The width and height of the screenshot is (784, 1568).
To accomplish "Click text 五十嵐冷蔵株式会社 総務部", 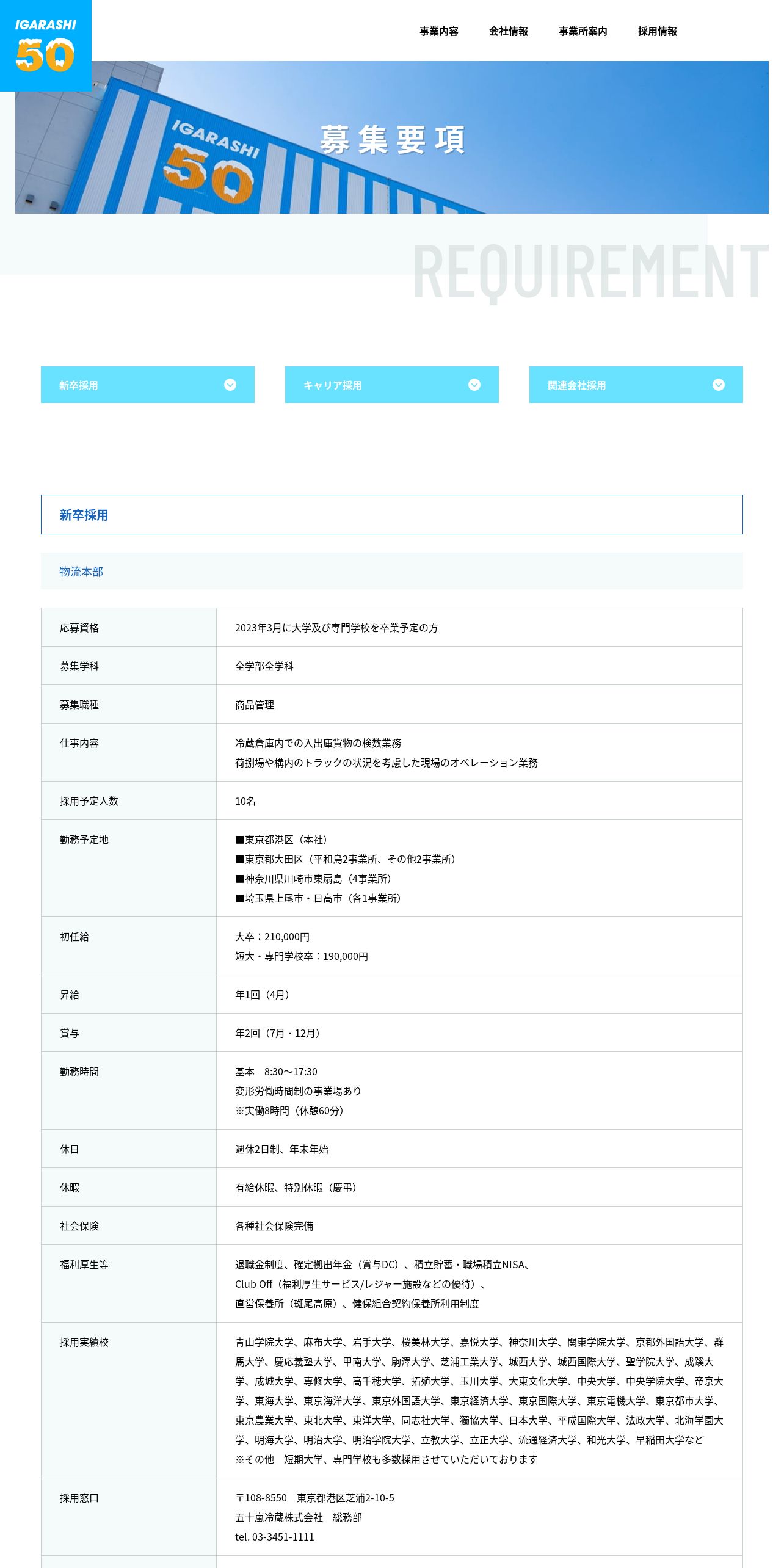I will (299, 1517).
